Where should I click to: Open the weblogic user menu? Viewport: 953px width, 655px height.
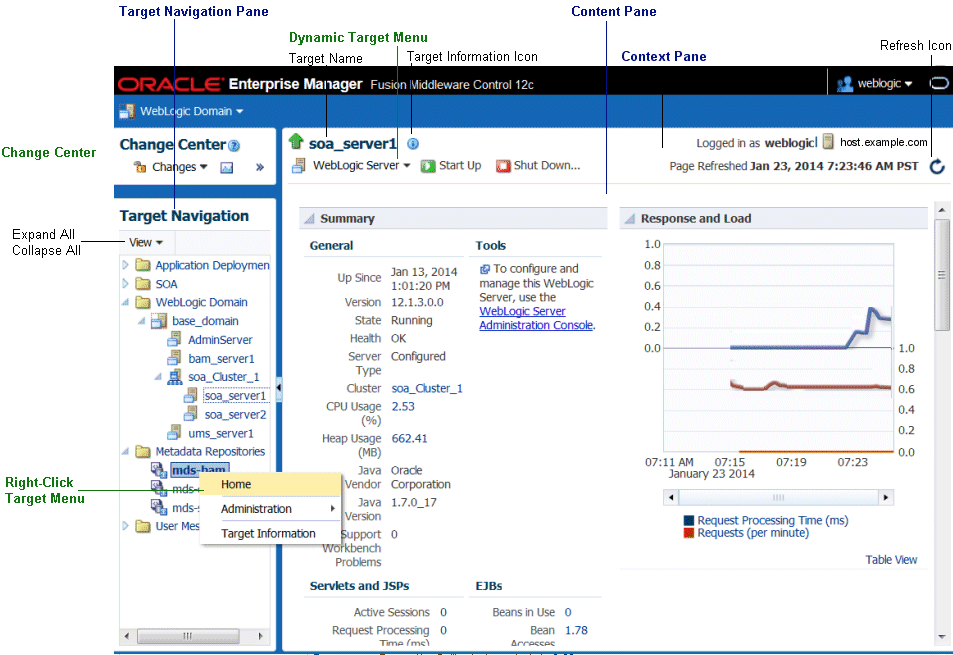(884, 84)
